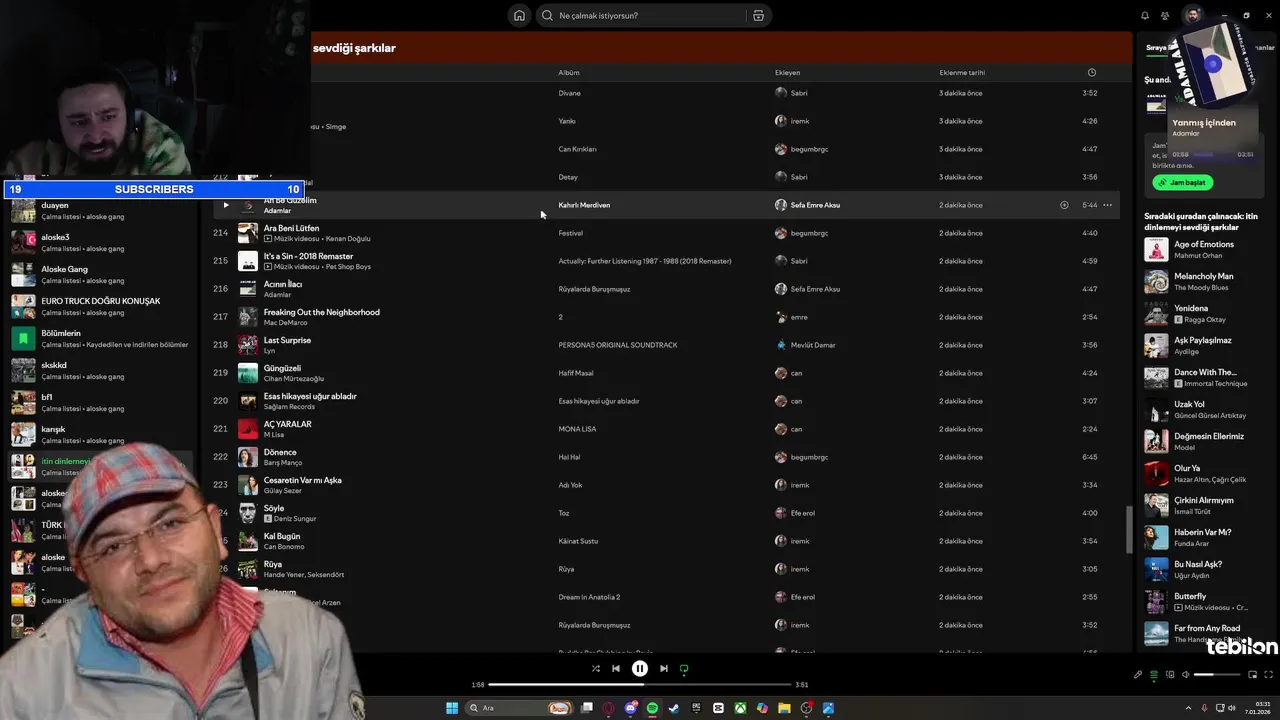Add the highlighted Adamlar track to liked songs
The height and width of the screenshot is (720, 1280).
pos(1064,205)
